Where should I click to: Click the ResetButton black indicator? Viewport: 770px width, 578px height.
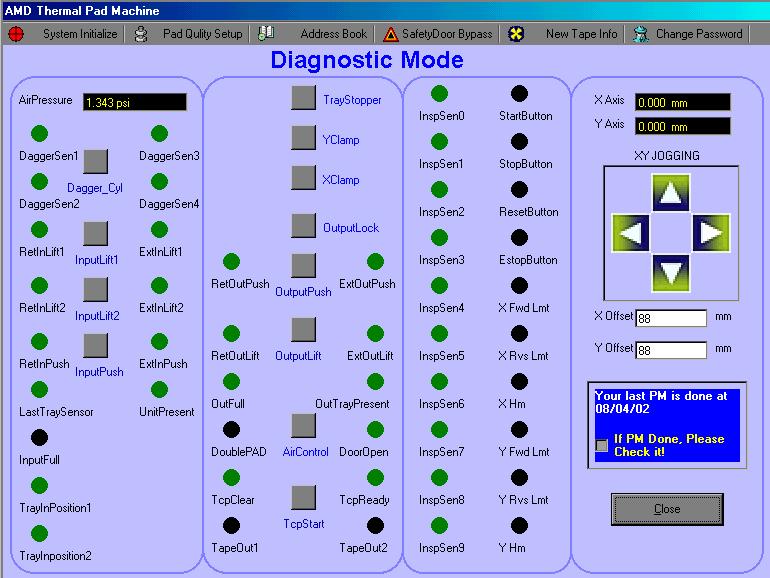(x=519, y=189)
